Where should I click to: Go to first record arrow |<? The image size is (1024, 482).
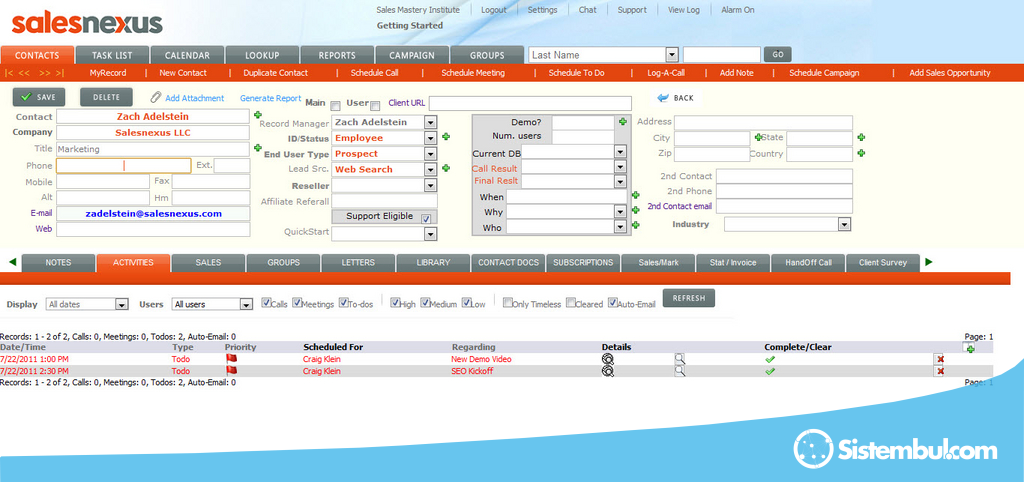point(9,73)
